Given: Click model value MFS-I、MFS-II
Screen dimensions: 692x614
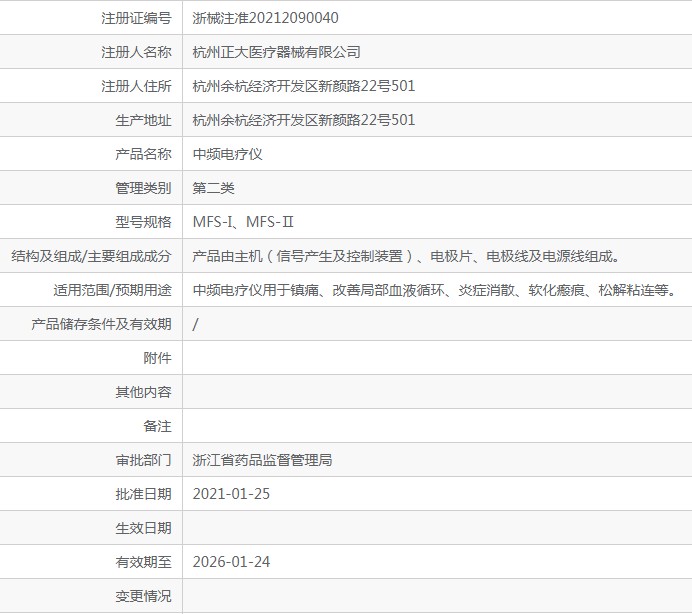Looking at the screenshot, I should tap(243, 222).
